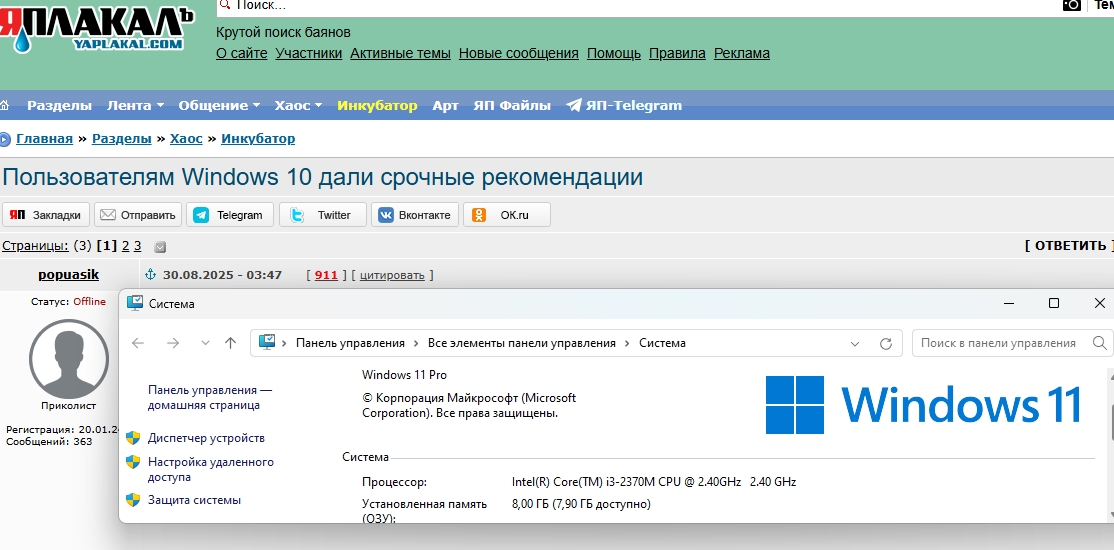Screen dimensions: 1114x550
Task: Go to page 3 of the topic
Action: coord(138,246)
